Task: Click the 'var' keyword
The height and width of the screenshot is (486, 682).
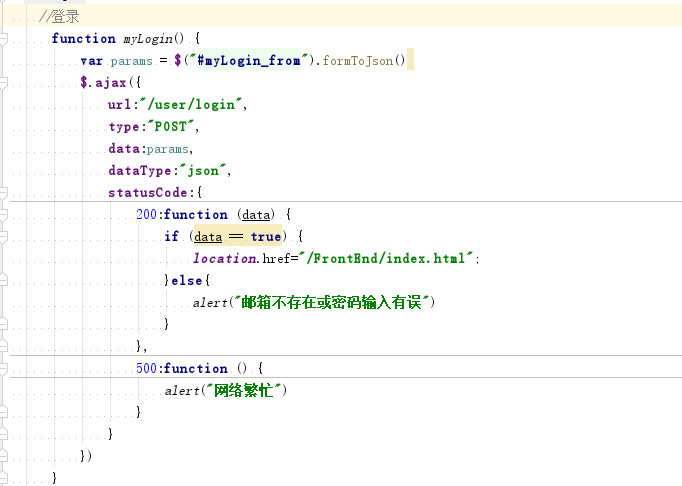Action: [91, 61]
